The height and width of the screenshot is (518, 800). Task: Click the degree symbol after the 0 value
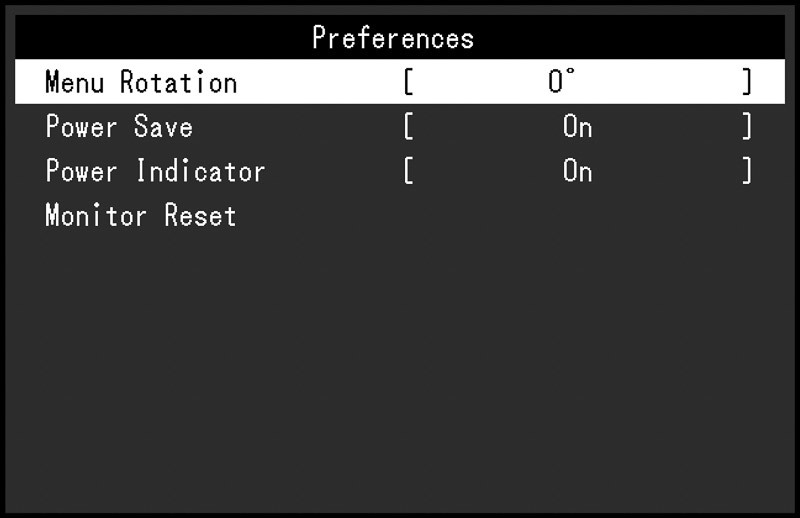click(570, 72)
